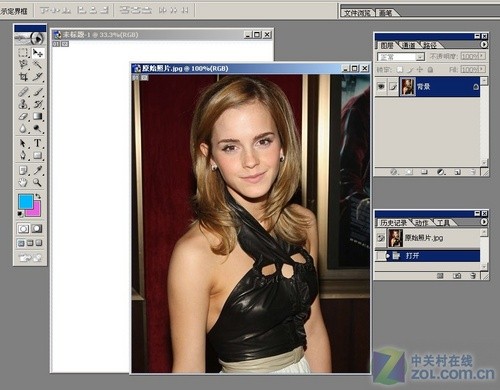Toggle history snapshot source box for 原始照片.jpg

(380, 238)
